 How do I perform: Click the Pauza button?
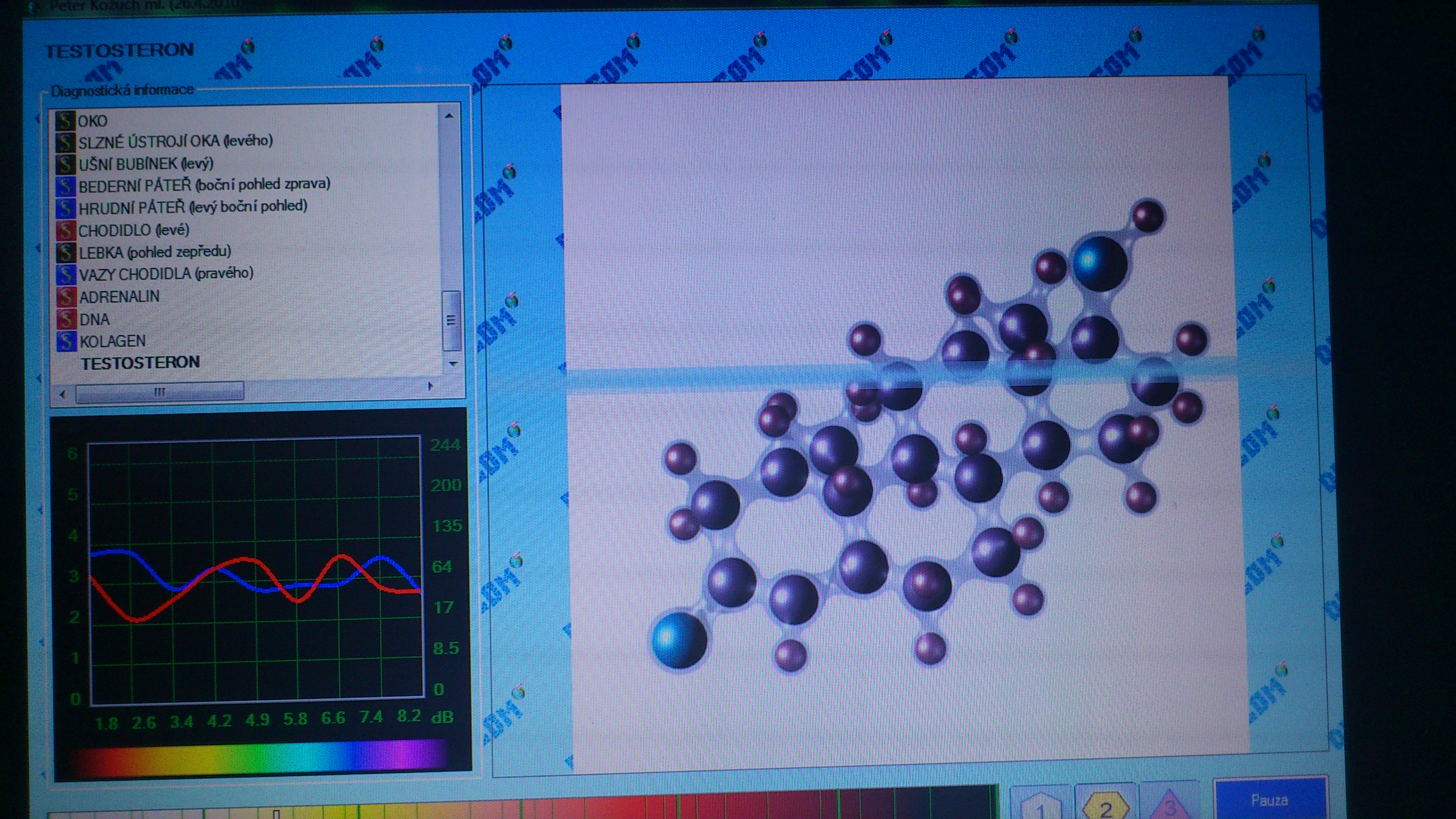(x=1270, y=800)
